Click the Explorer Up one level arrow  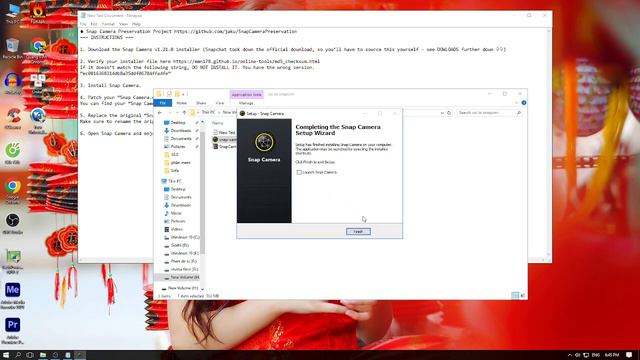pos(184,113)
